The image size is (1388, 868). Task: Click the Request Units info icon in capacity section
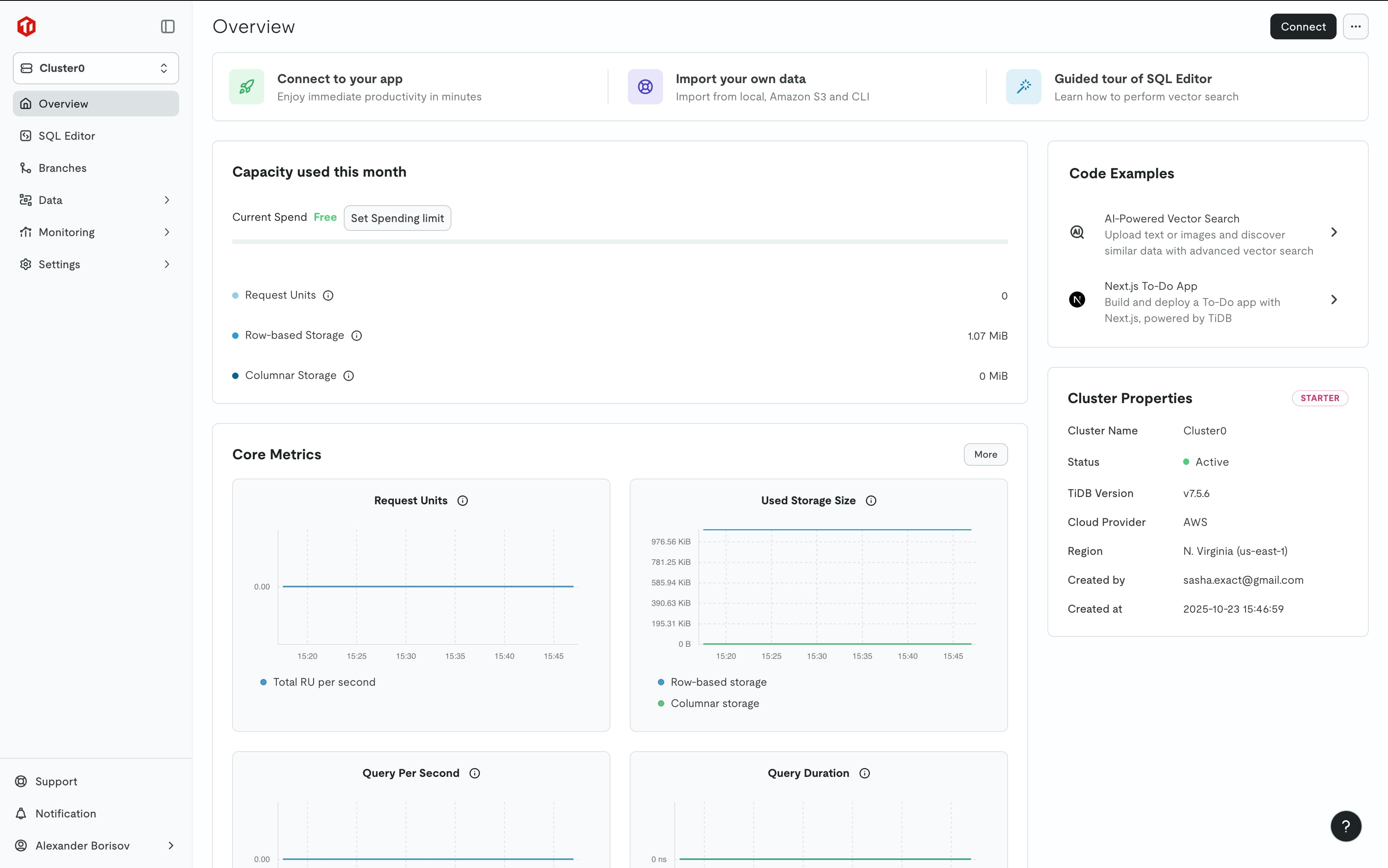click(328, 295)
